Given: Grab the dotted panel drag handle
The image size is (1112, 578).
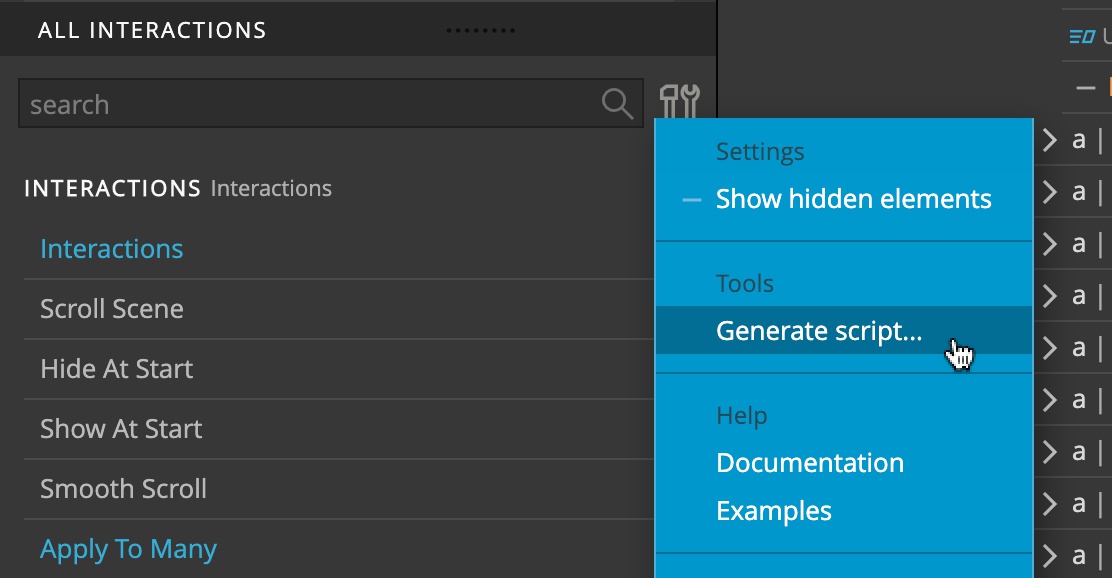Looking at the screenshot, I should tap(481, 30).
